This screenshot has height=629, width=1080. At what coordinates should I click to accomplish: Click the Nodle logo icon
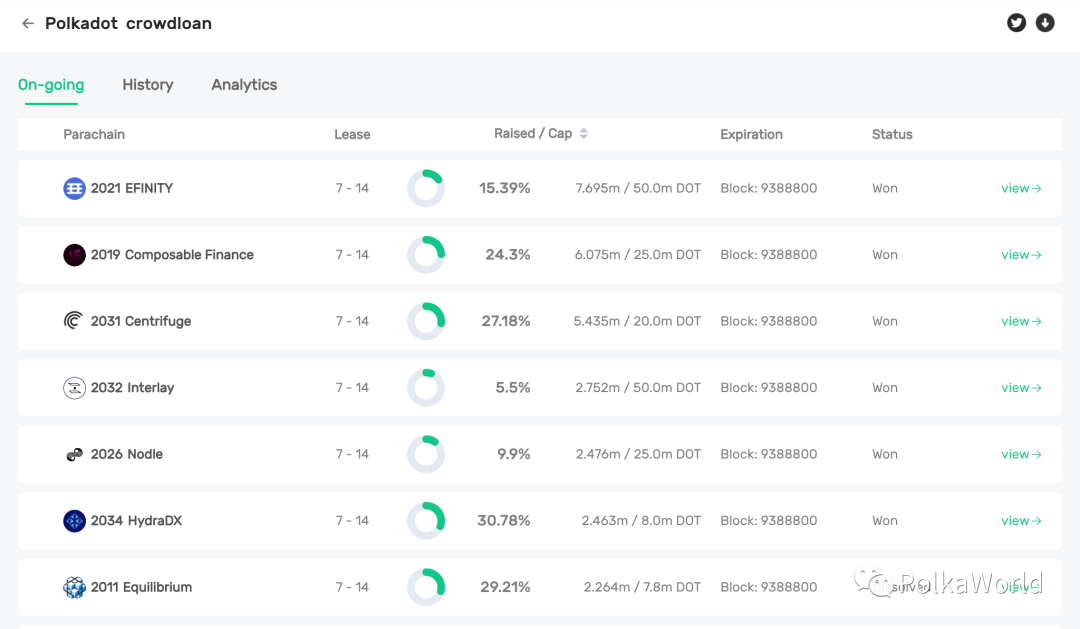pyautogui.click(x=74, y=454)
